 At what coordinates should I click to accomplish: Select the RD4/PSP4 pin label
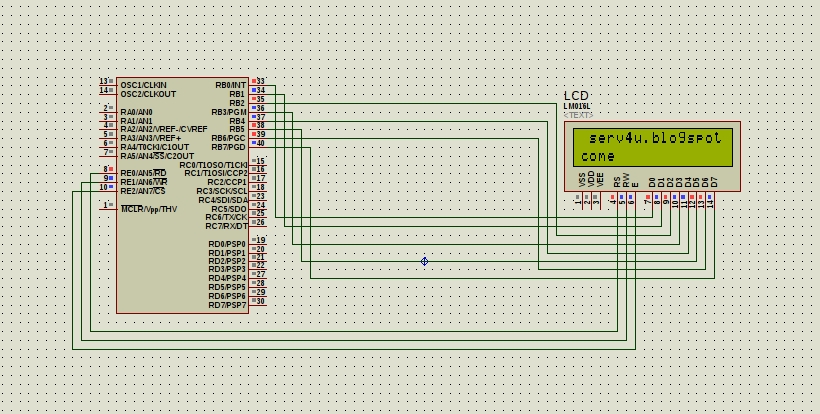tap(227, 278)
